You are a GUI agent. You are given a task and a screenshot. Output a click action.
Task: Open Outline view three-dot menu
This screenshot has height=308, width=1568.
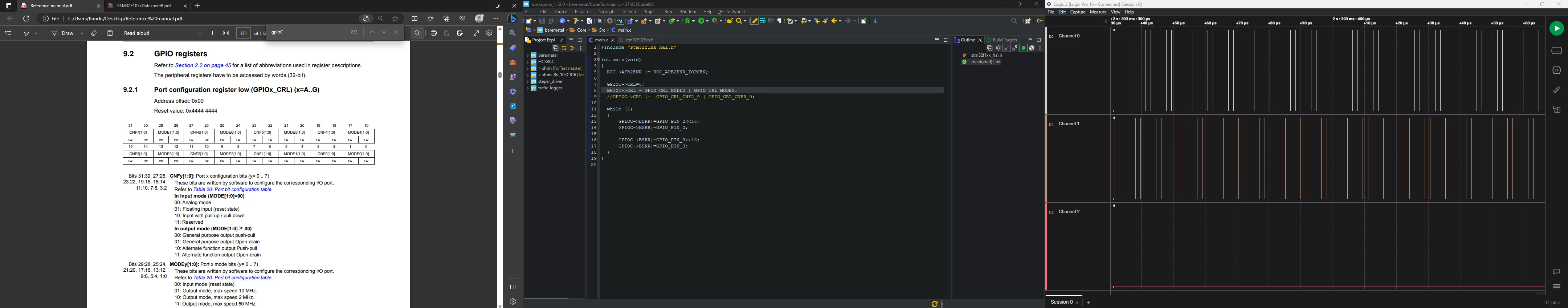1040,48
